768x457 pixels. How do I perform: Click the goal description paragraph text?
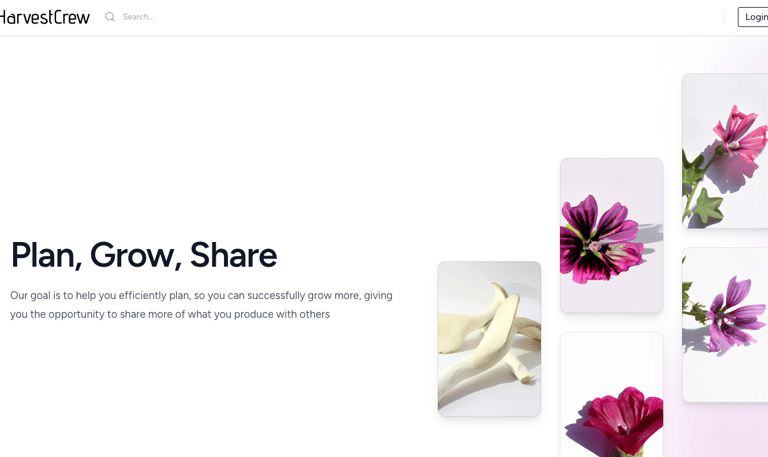coord(201,305)
